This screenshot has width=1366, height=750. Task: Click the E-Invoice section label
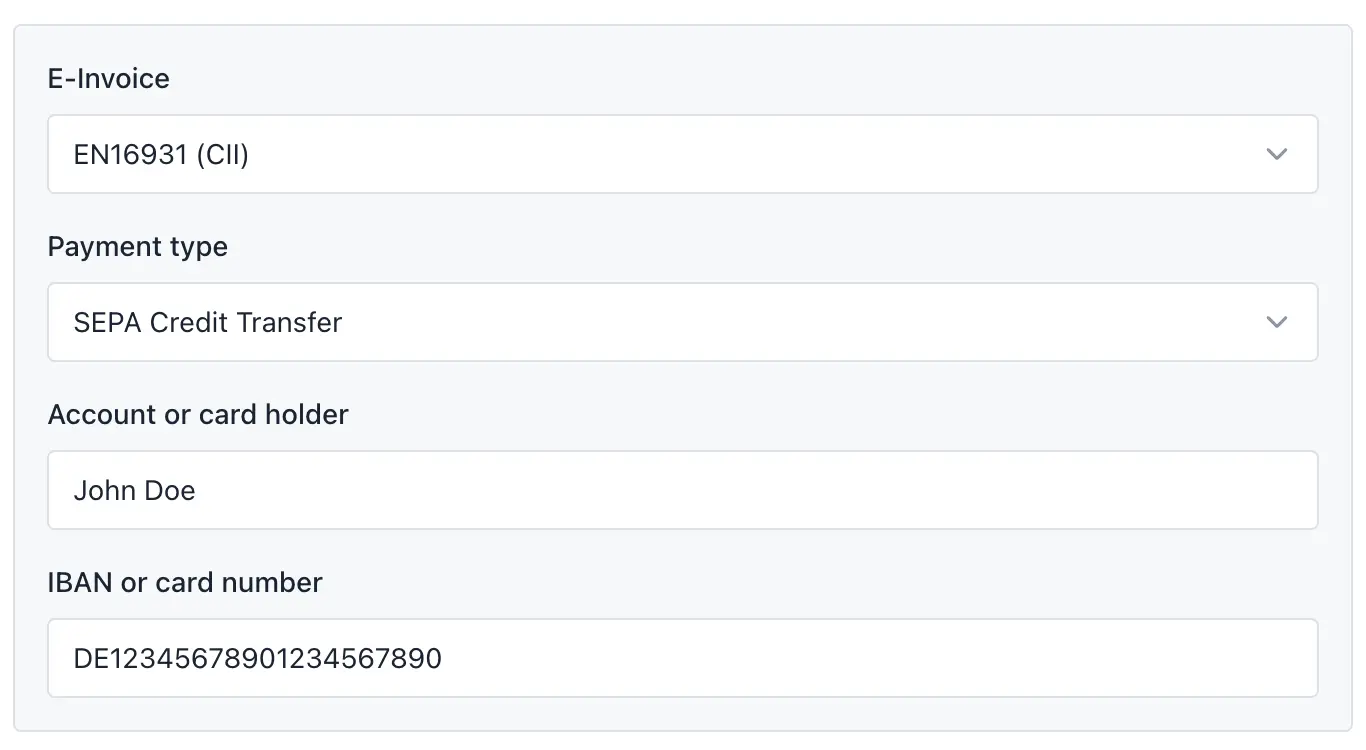pos(108,78)
